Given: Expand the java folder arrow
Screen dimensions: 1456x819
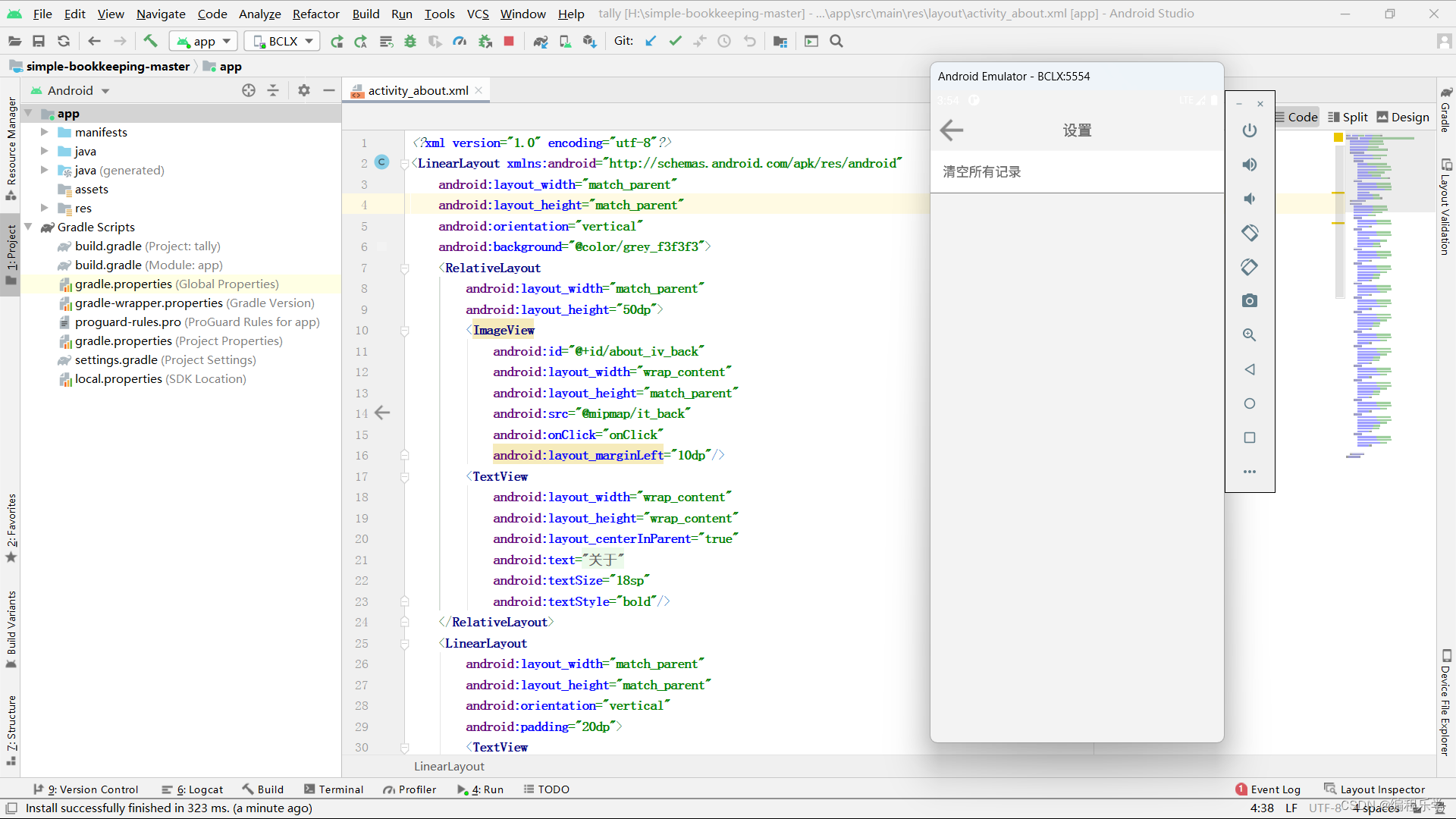Looking at the screenshot, I should coord(45,152).
